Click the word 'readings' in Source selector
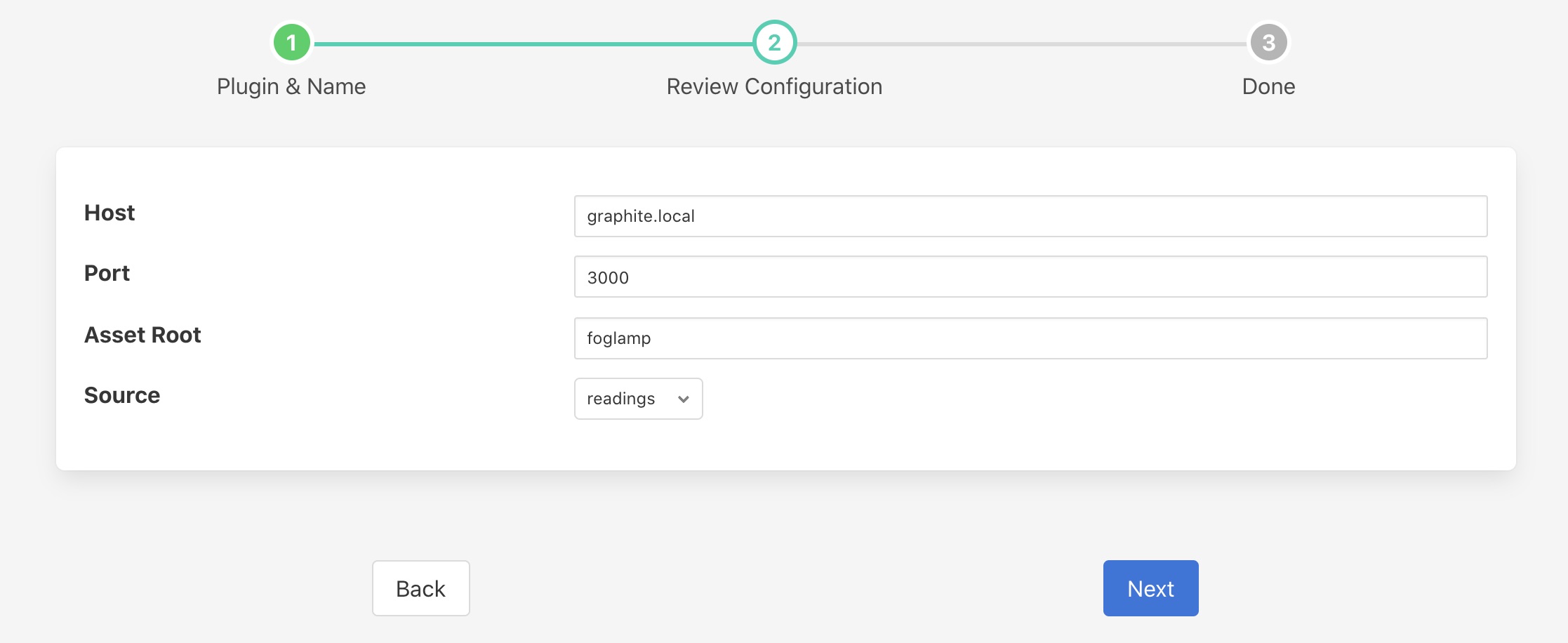 [x=620, y=399]
